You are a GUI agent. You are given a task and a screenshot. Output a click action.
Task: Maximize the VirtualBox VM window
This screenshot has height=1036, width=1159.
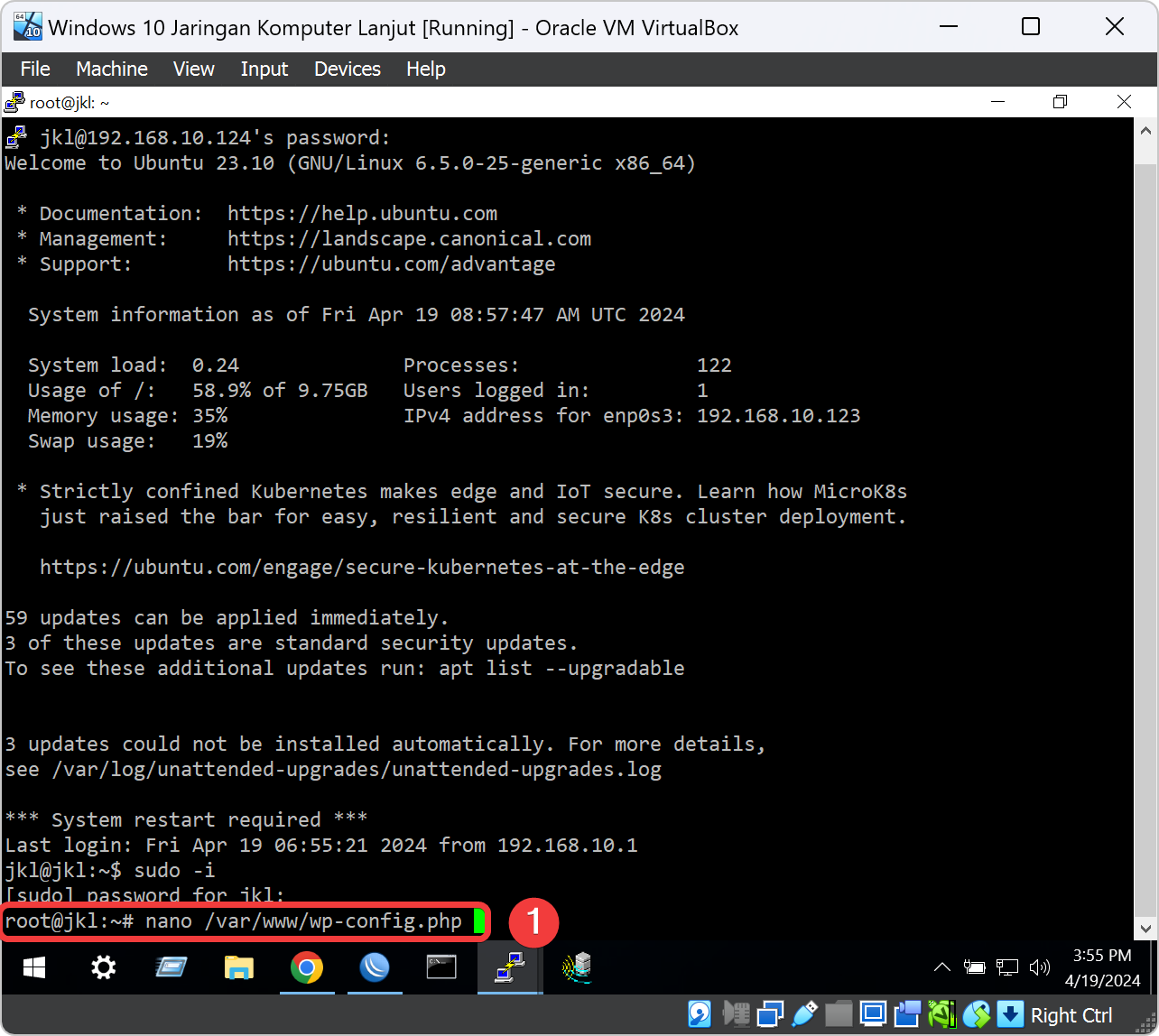tap(1031, 27)
